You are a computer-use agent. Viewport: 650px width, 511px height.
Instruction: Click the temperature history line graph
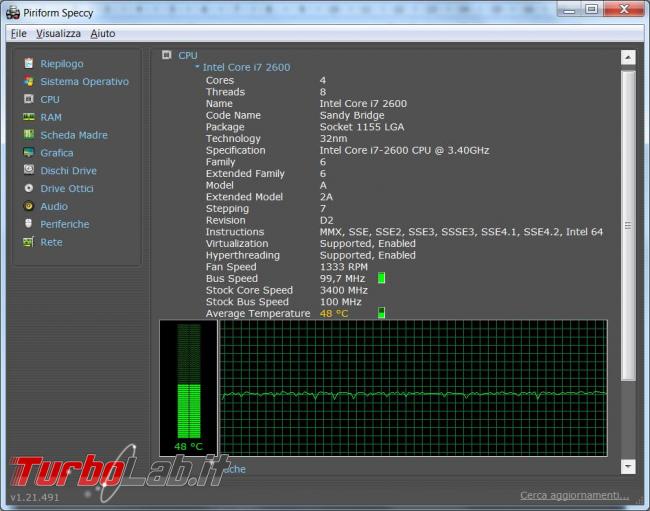pyautogui.click(x=414, y=388)
